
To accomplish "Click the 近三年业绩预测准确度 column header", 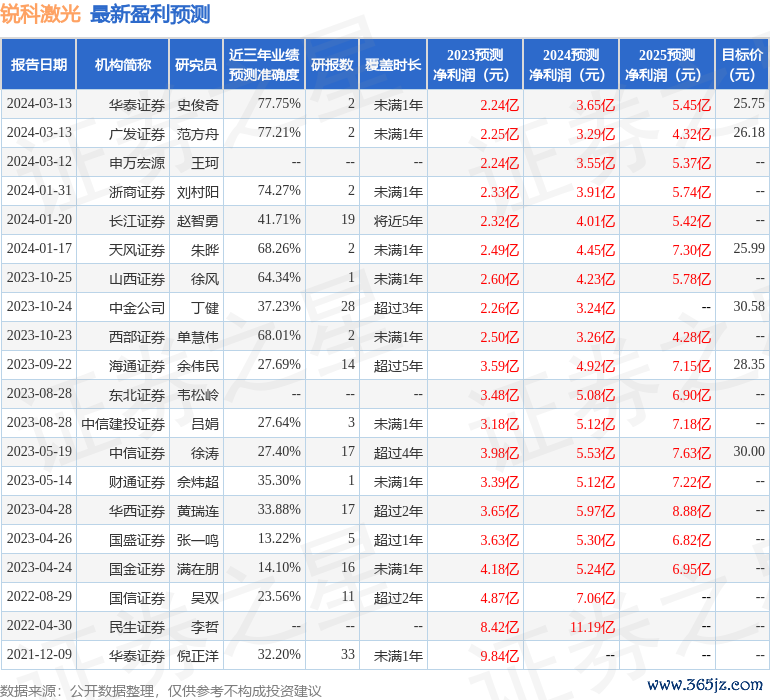I will pos(264,65).
